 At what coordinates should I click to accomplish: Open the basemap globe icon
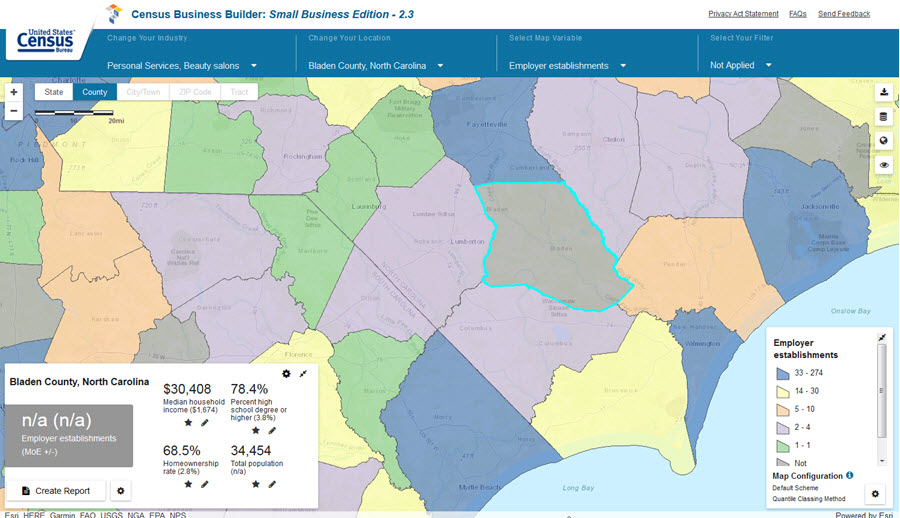click(884, 141)
